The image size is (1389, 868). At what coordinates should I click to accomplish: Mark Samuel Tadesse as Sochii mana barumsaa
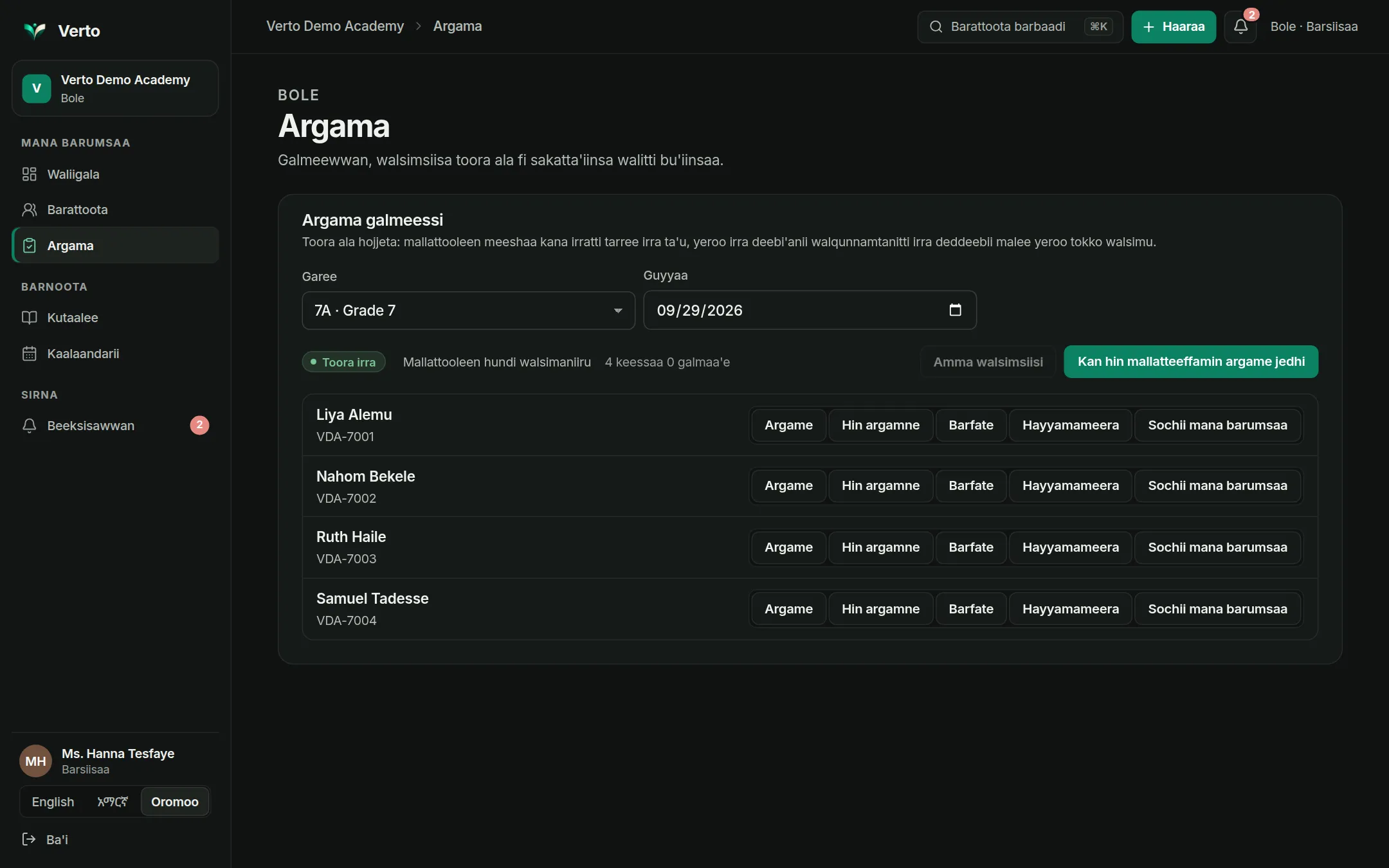[x=1217, y=609]
